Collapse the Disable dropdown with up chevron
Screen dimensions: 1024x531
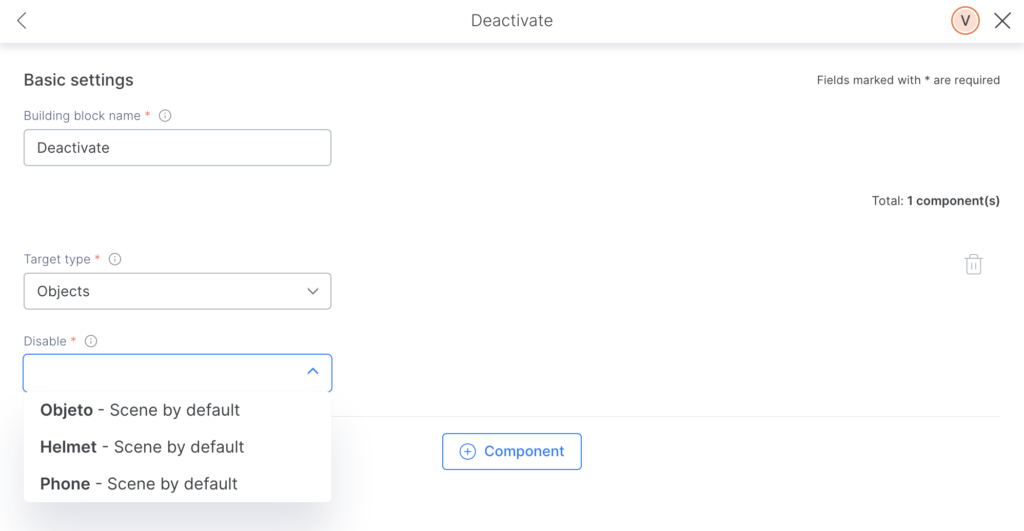pyautogui.click(x=313, y=371)
